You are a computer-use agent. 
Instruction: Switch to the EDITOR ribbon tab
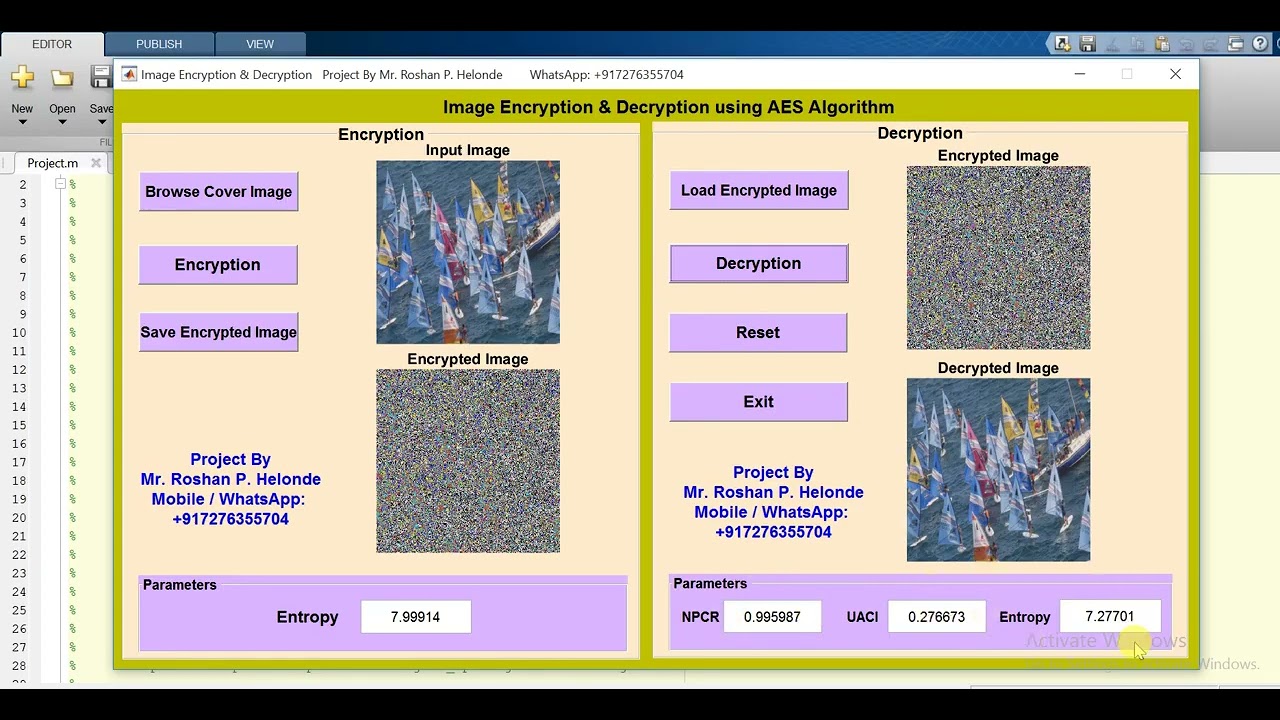(52, 44)
